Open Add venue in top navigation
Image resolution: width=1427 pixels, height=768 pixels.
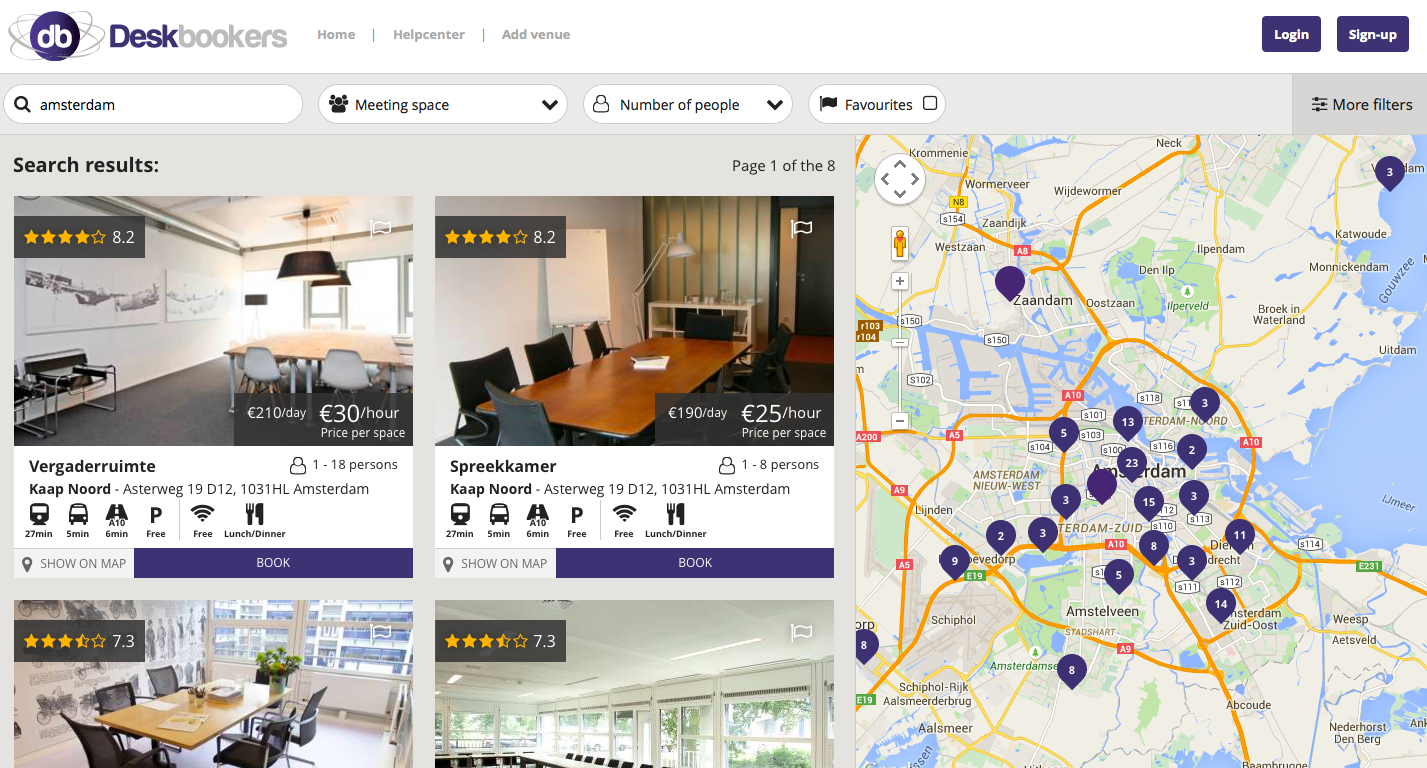[536, 34]
